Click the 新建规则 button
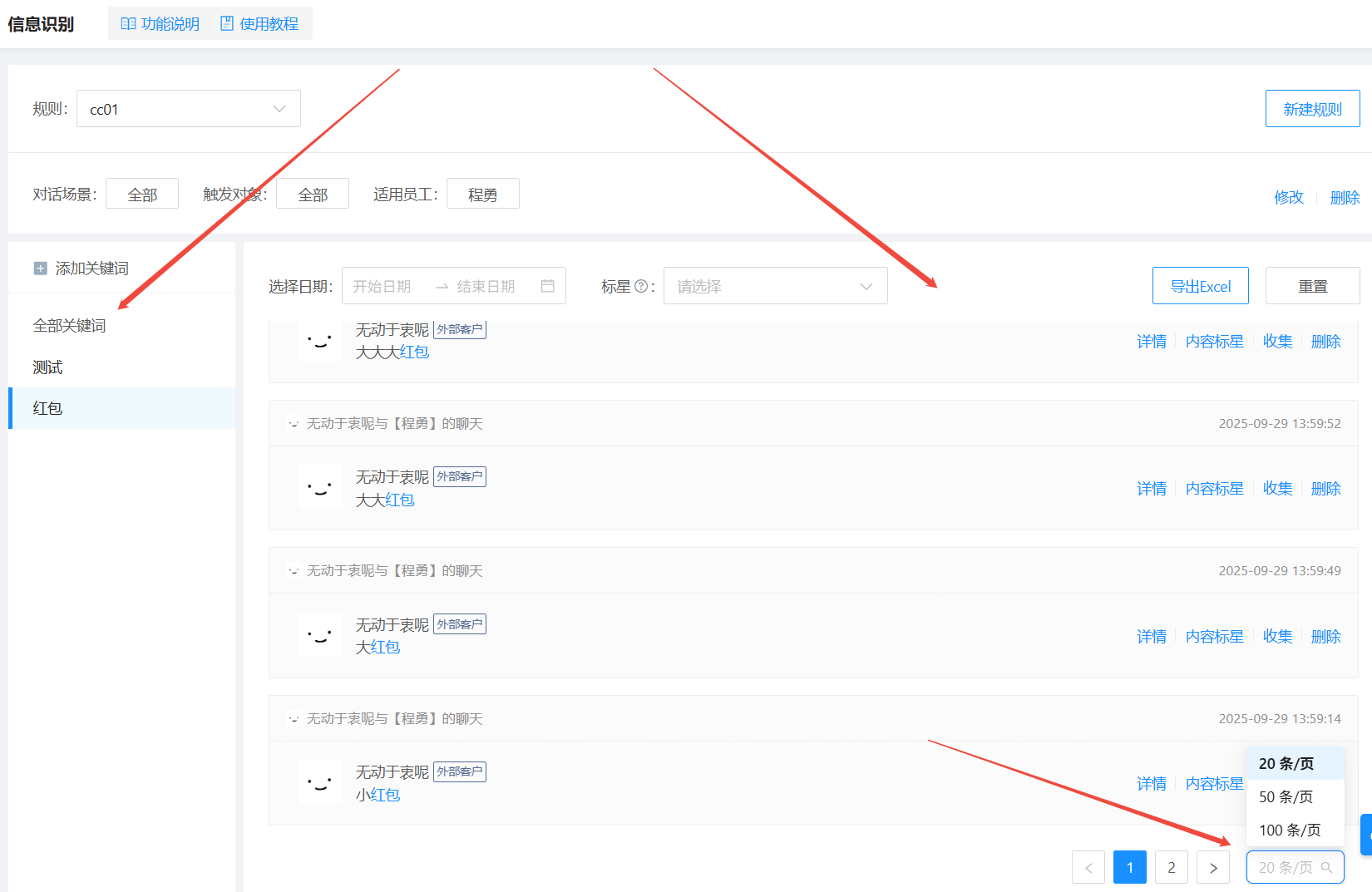 point(1312,109)
